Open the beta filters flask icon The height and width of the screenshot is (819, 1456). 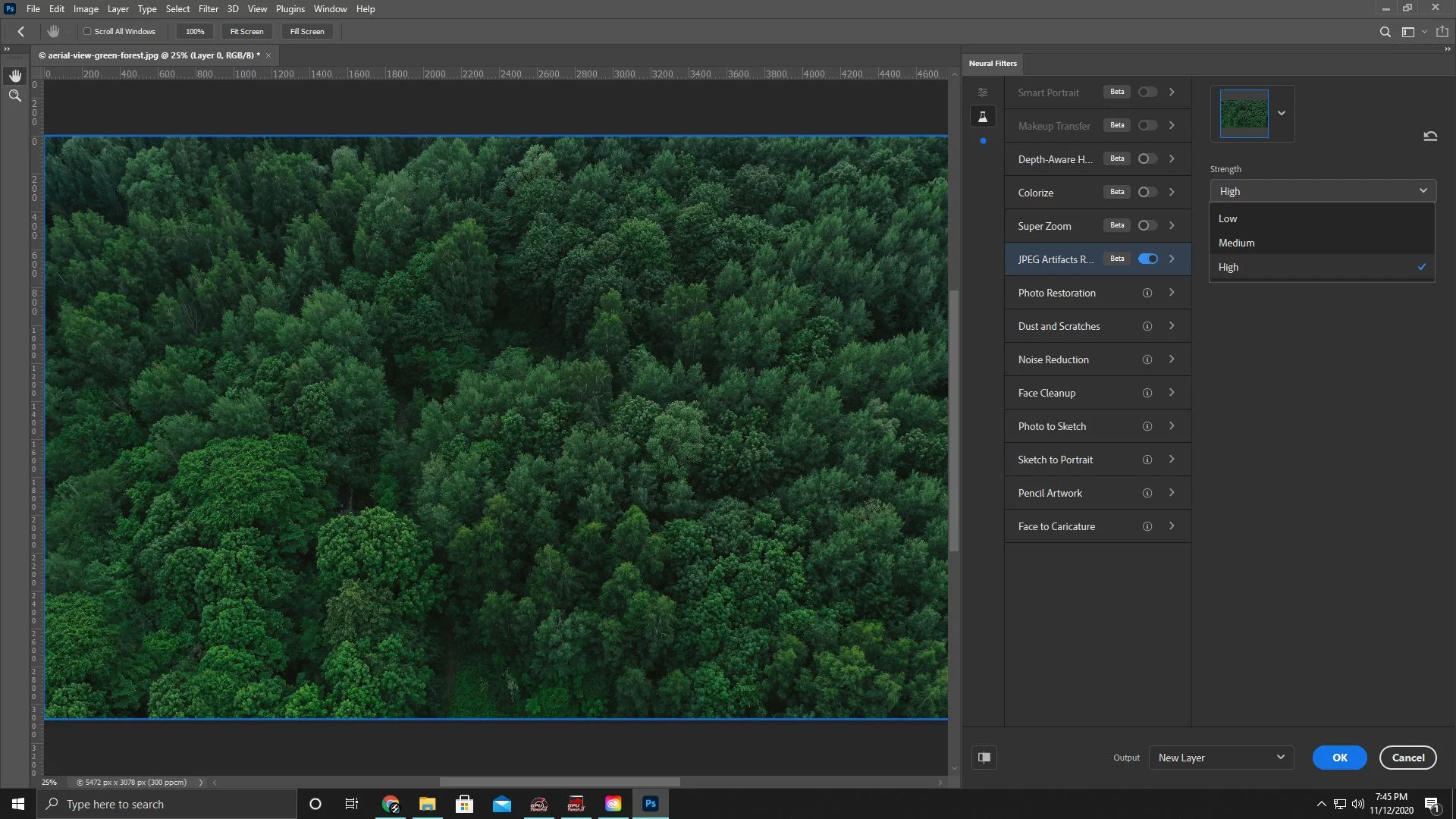[x=983, y=117]
